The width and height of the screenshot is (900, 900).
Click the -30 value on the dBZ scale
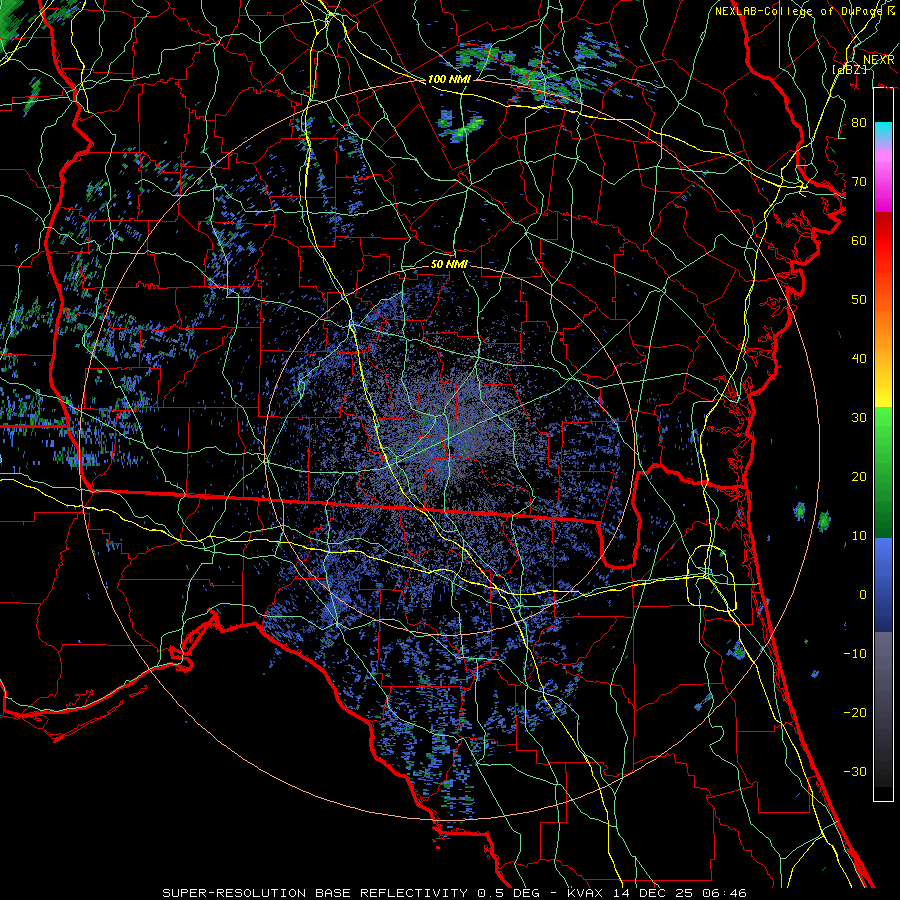pyautogui.click(x=855, y=772)
